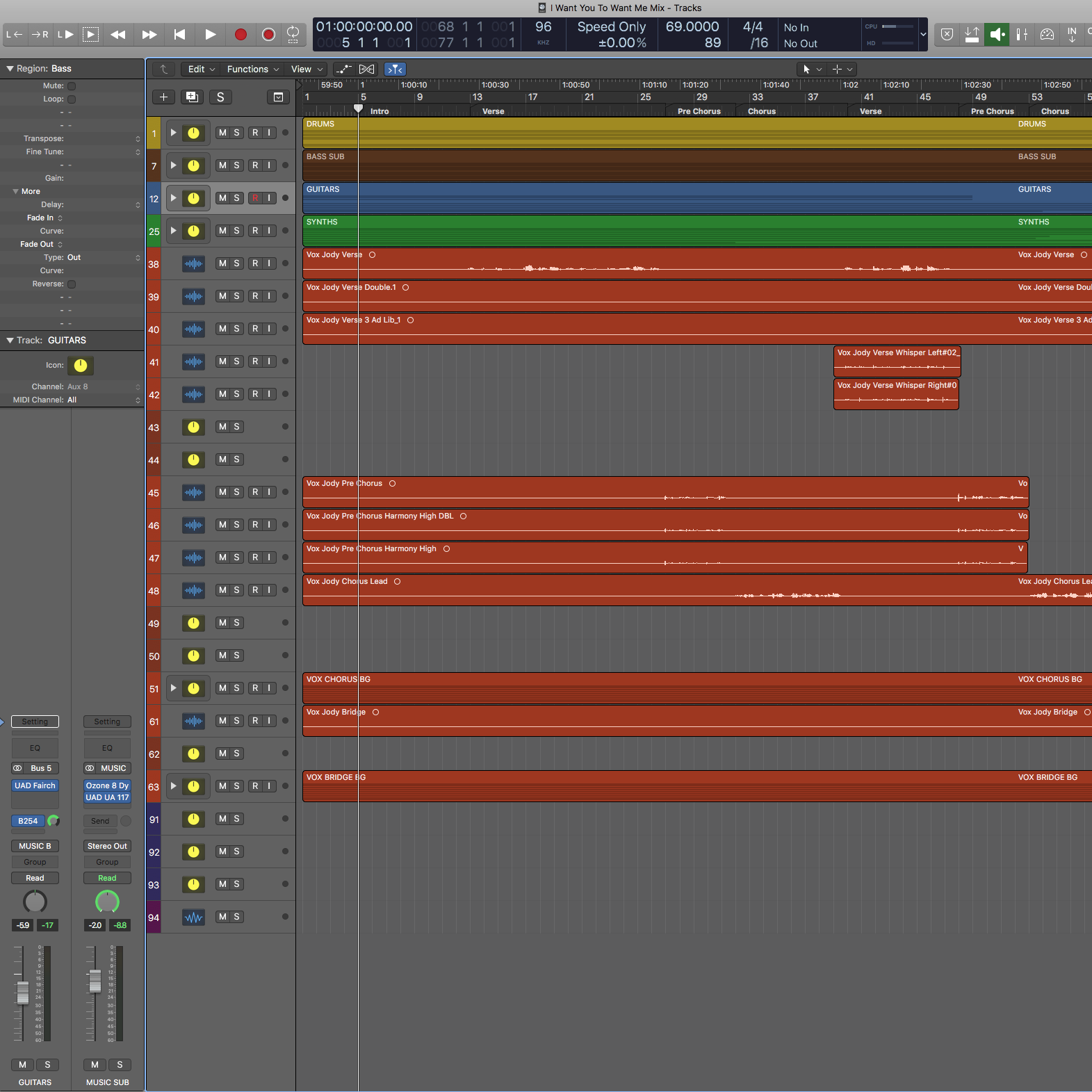Screen dimensions: 1092x1092
Task: Click the Capture Recording button
Action: coord(268,34)
